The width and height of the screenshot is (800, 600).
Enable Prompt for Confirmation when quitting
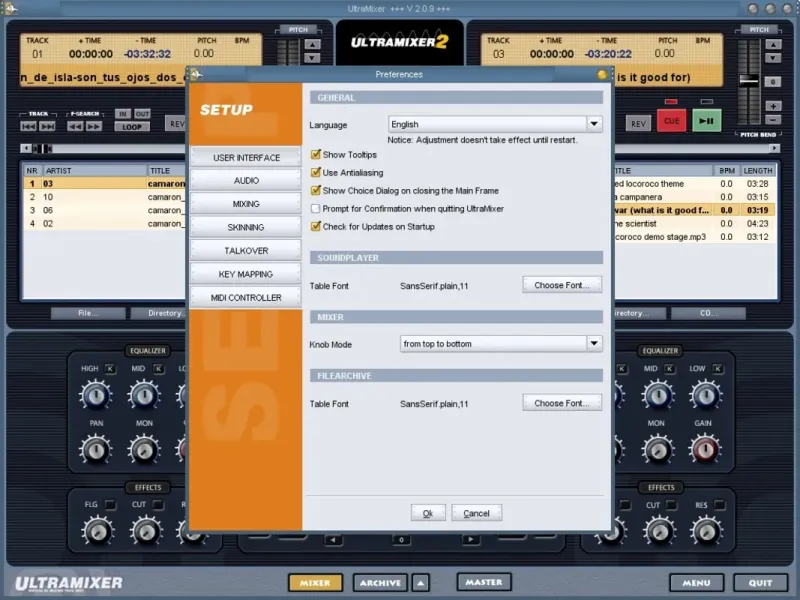(316, 209)
